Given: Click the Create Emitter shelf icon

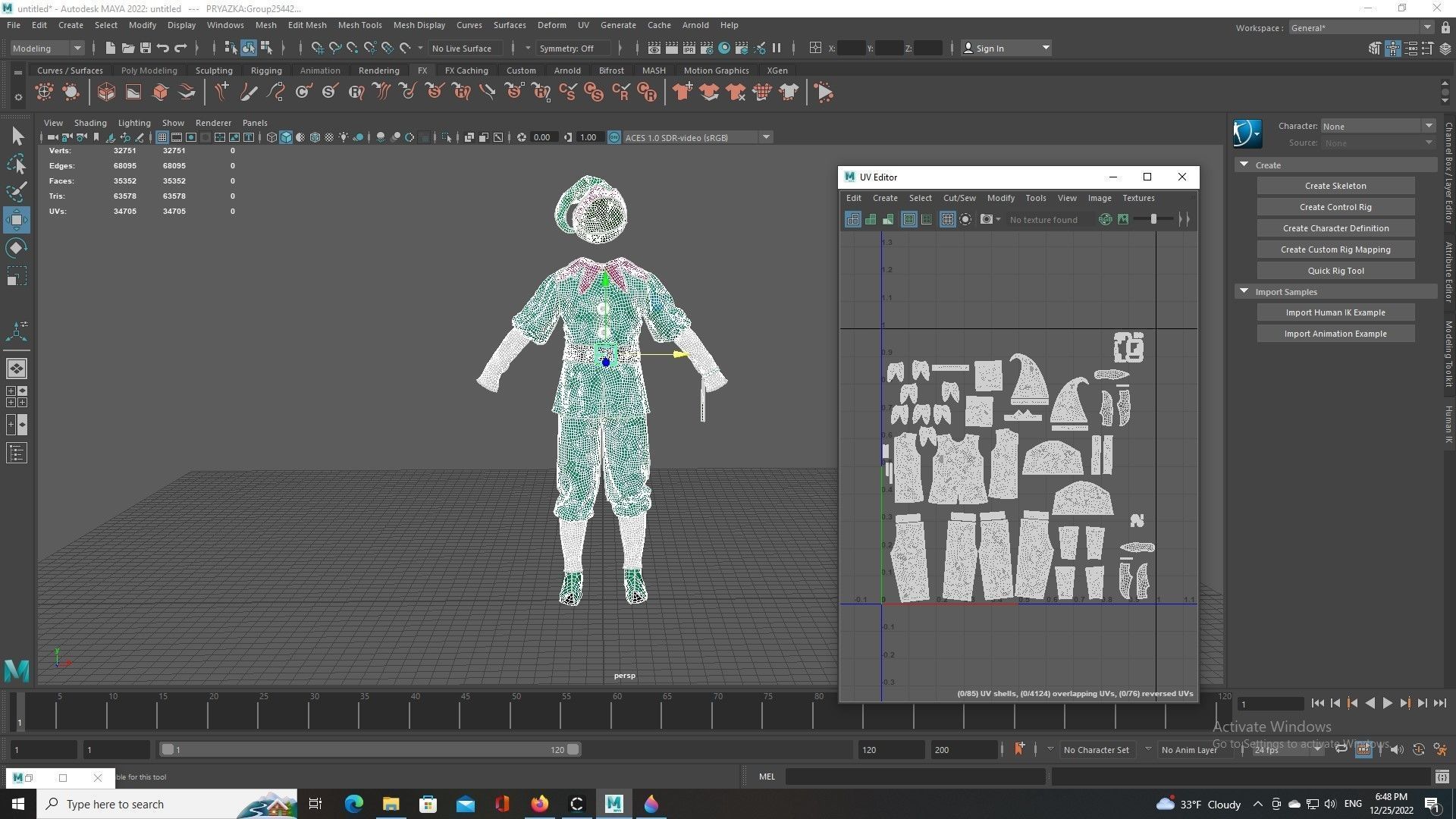Looking at the screenshot, I should [44, 93].
